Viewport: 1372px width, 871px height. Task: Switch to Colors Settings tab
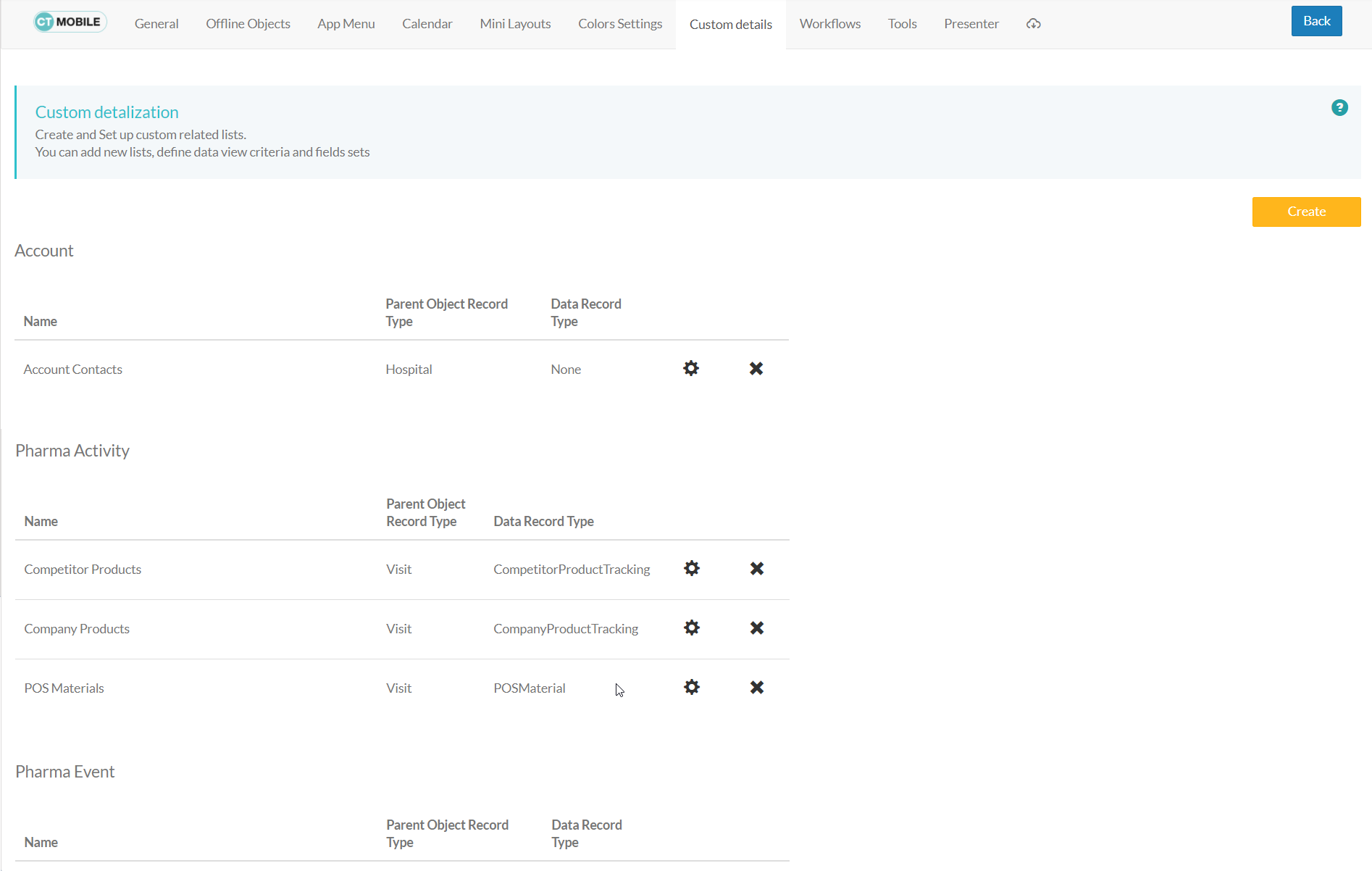pos(620,24)
